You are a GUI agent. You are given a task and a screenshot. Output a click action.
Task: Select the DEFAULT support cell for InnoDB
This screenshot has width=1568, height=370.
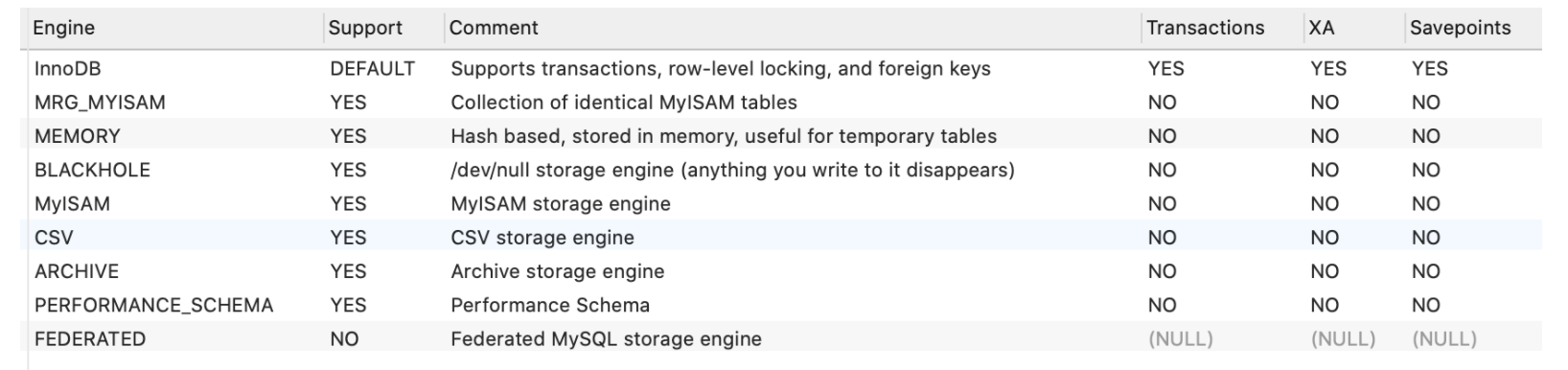pos(373,69)
